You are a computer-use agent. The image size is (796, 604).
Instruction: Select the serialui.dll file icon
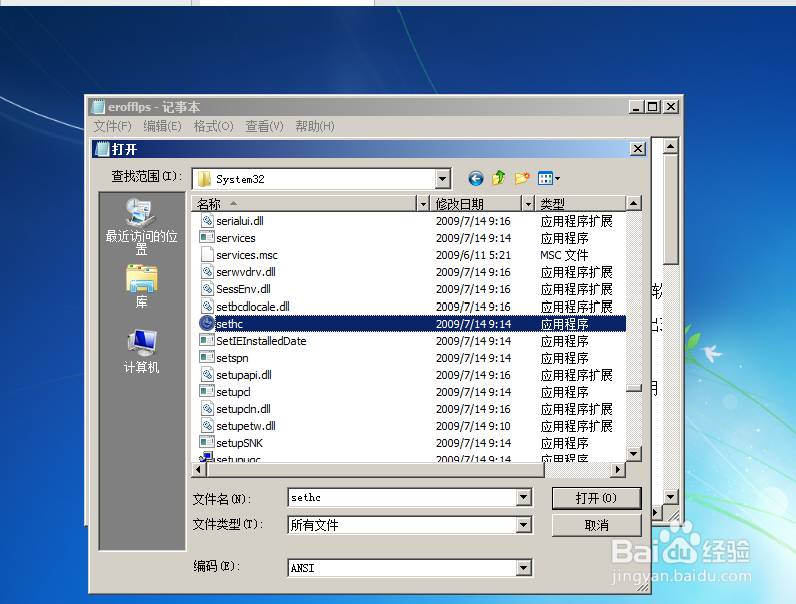click(207, 221)
